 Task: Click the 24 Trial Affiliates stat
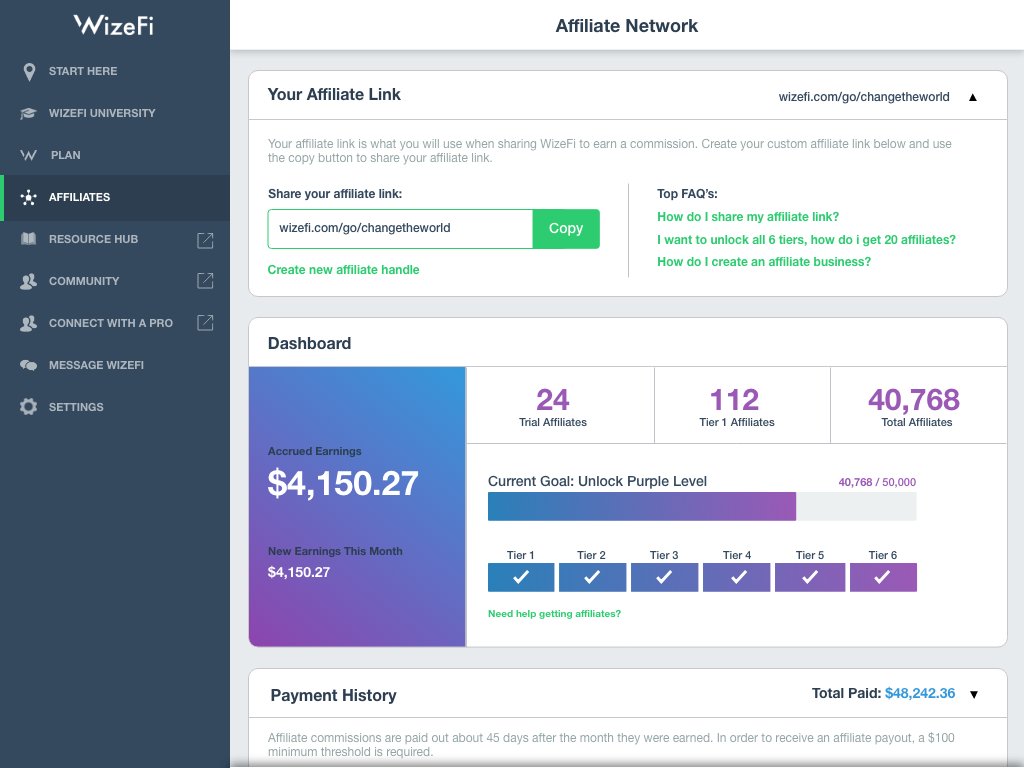pyautogui.click(x=552, y=407)
